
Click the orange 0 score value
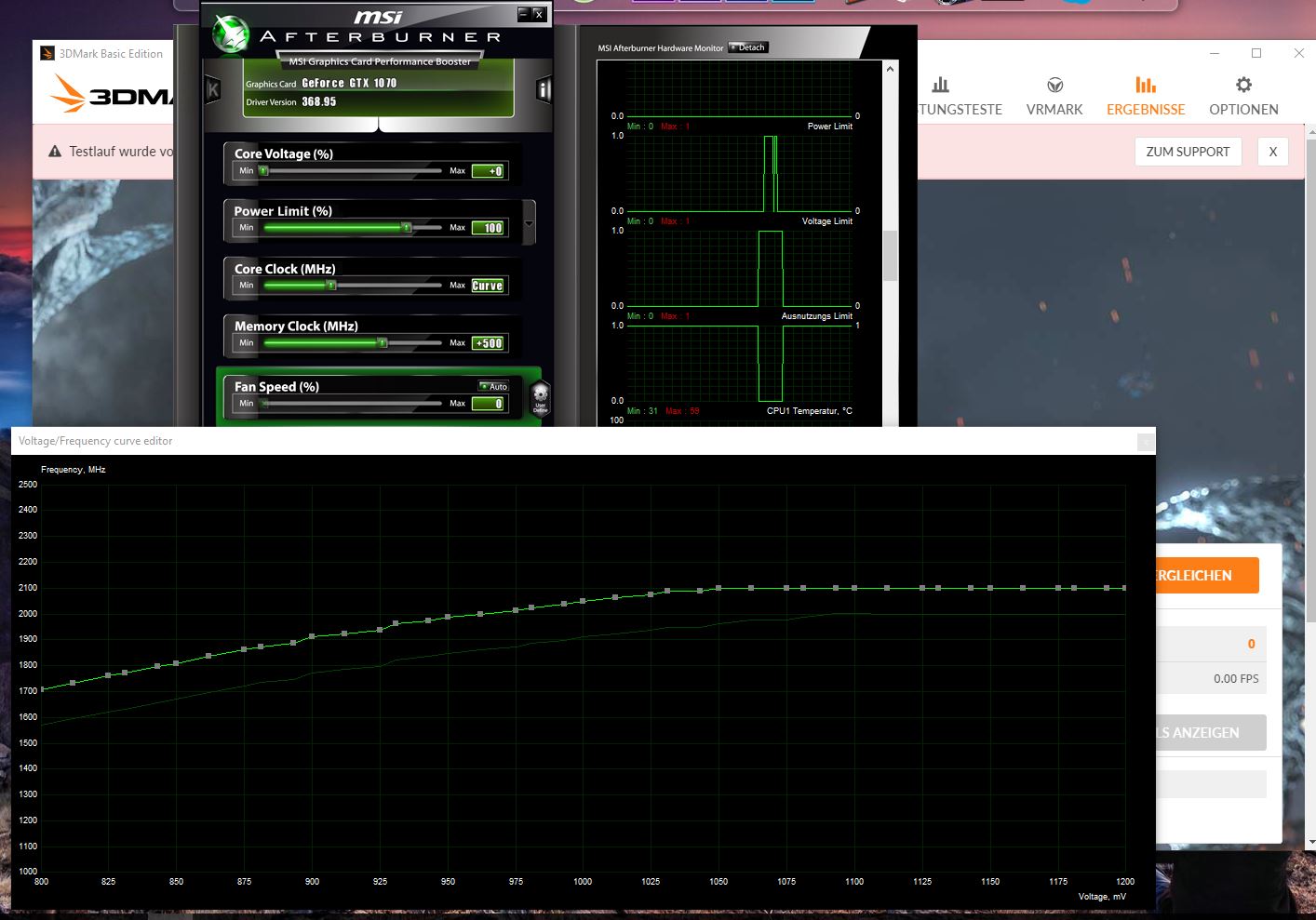click(x=1251, y=644)
